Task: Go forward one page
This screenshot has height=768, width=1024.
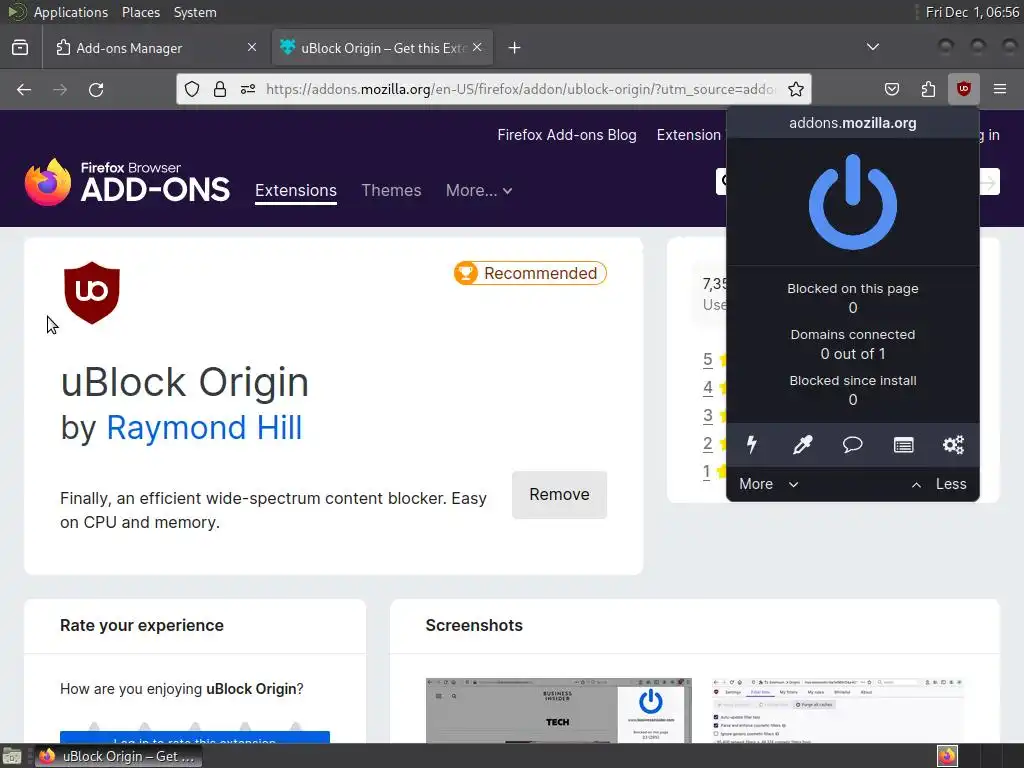Action: [x=60, y=89]
